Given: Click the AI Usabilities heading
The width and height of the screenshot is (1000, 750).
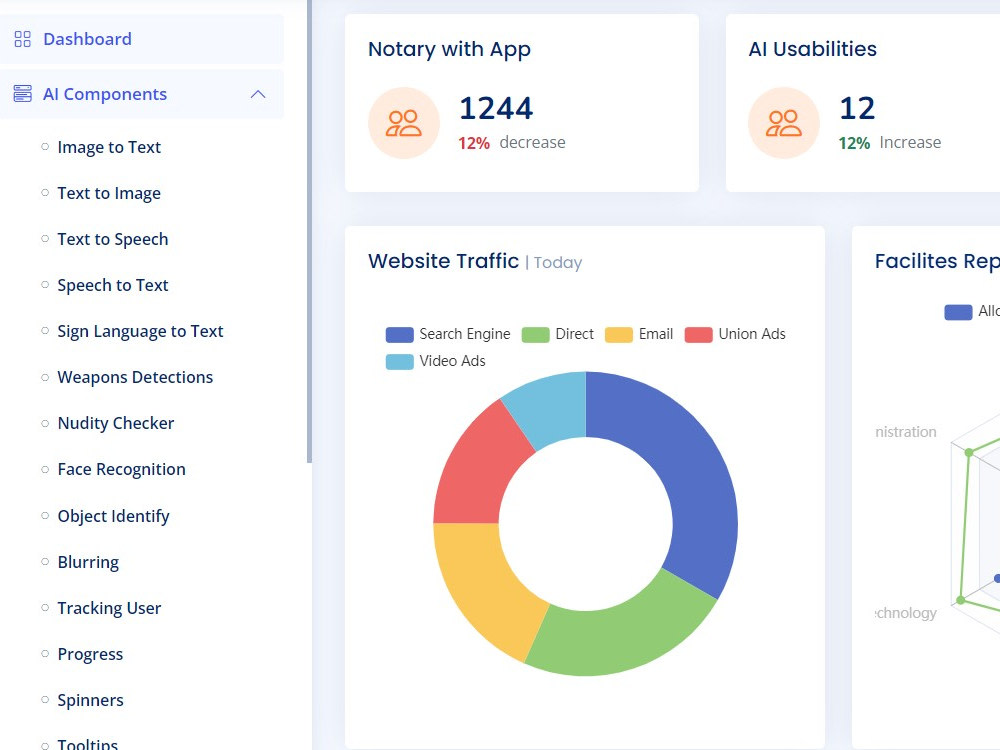Looking at the screenshot, I should pos(812,49).
